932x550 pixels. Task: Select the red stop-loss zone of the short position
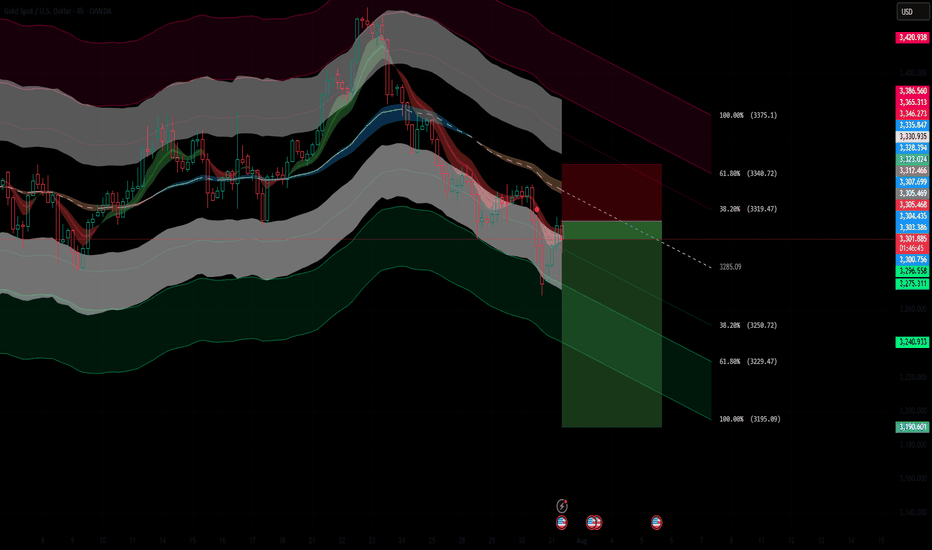coord(612,193)
